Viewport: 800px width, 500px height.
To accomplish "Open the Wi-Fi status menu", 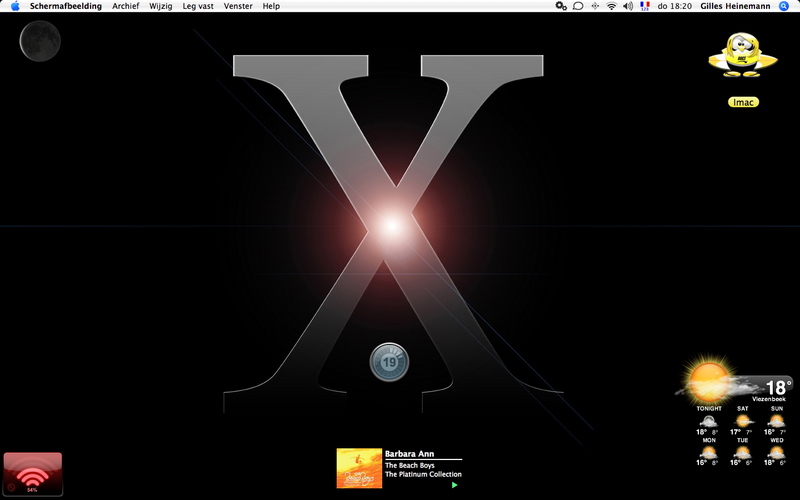I will click(611, 6).
